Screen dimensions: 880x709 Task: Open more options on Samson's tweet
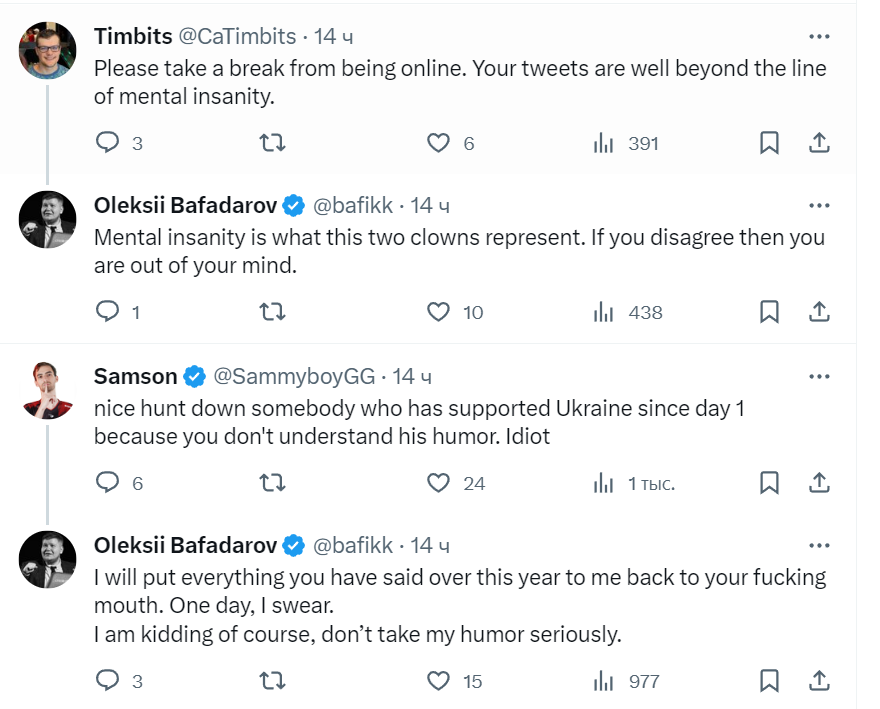click(819, 377)
